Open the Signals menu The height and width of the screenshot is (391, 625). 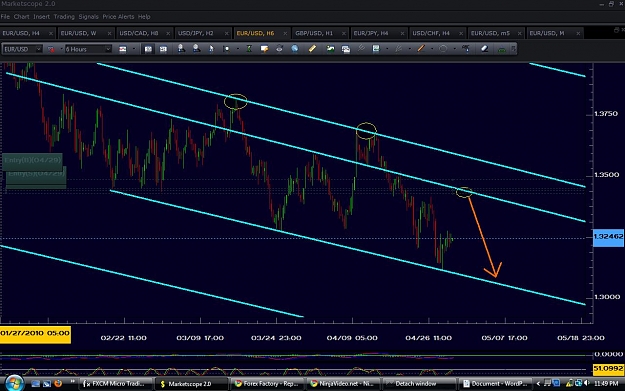(88, 17)
